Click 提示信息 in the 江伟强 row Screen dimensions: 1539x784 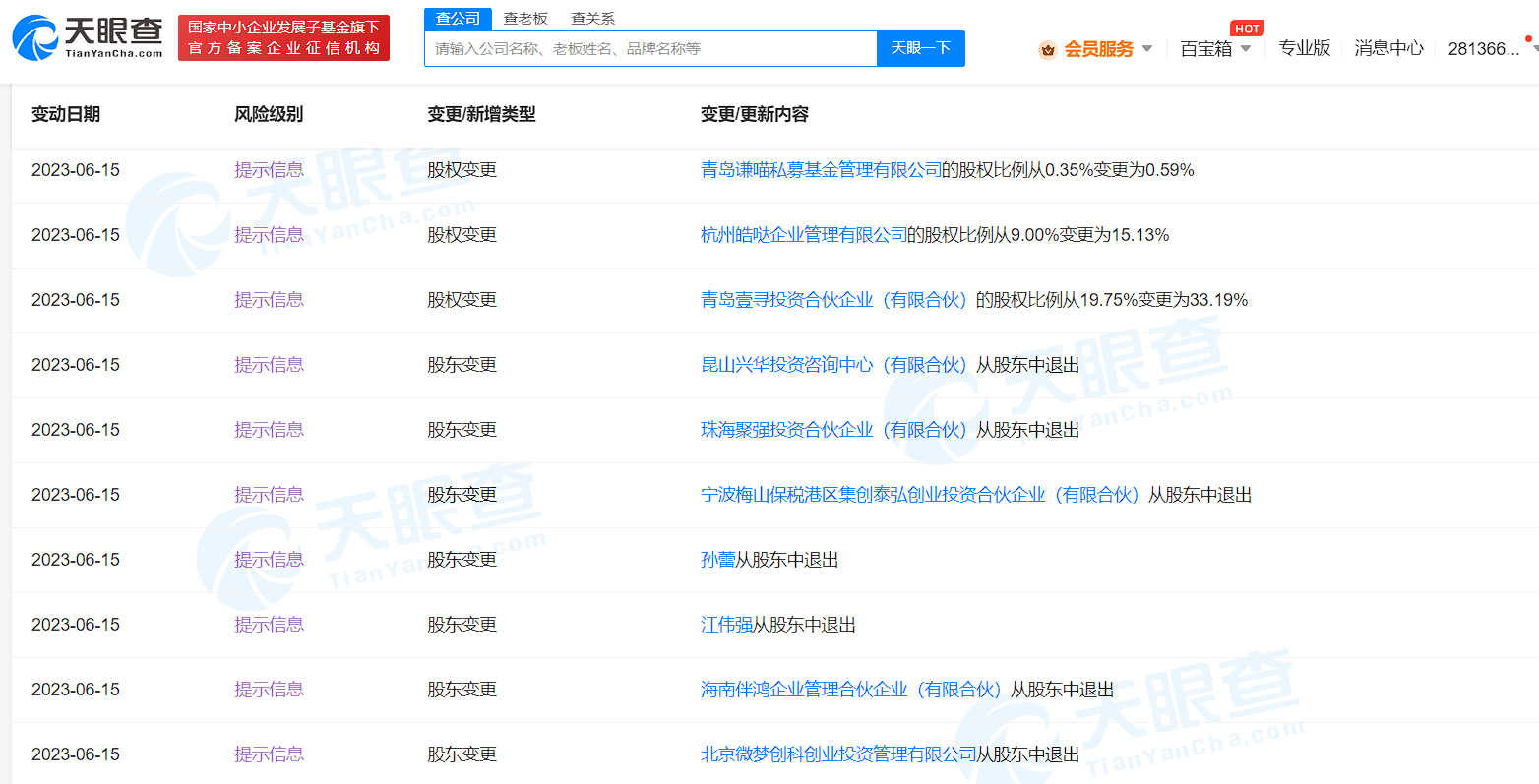click(269, 625)
